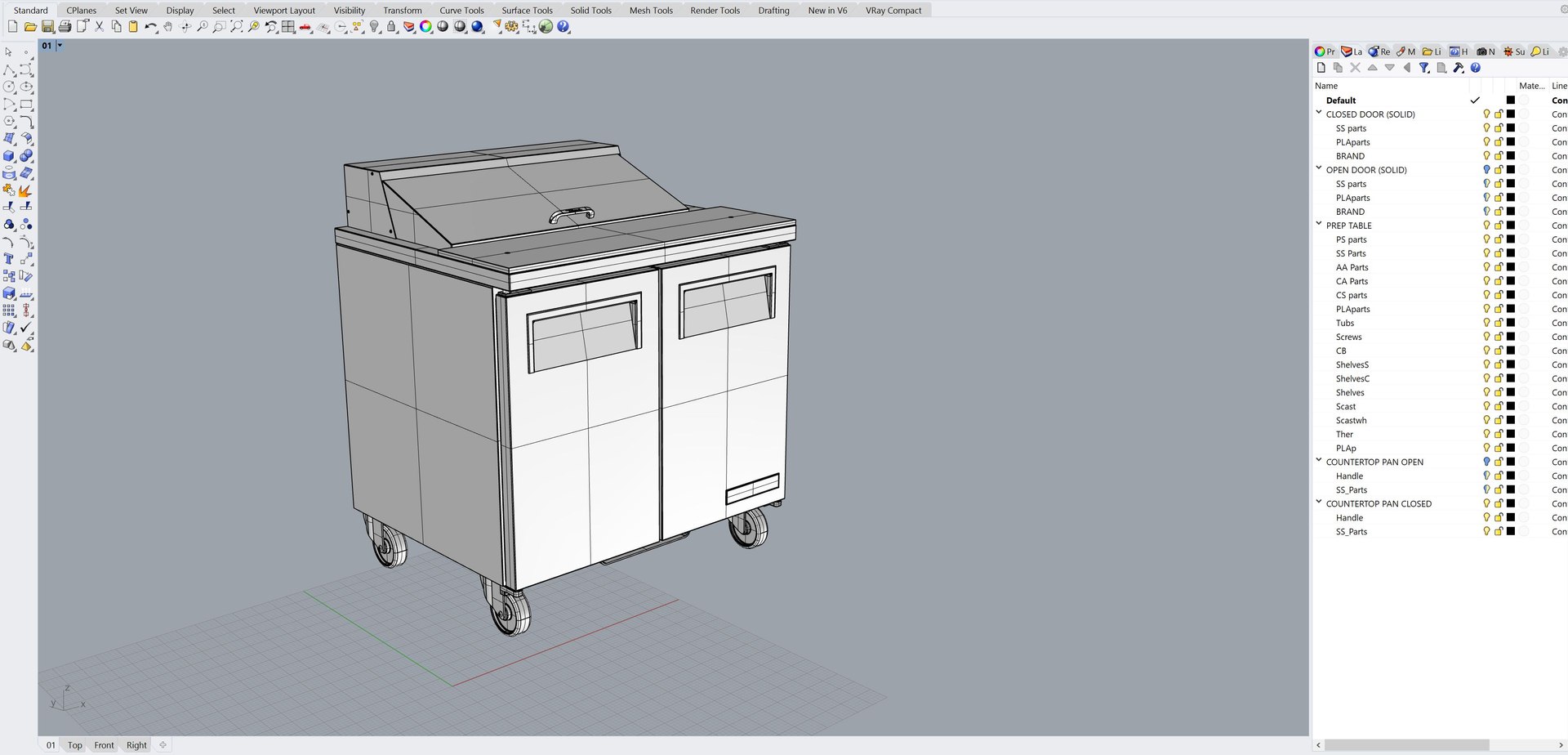Open the Properties (Pr) panel tab
The height and width of the screenshot is (755, 1568).
coord(1325,51)
